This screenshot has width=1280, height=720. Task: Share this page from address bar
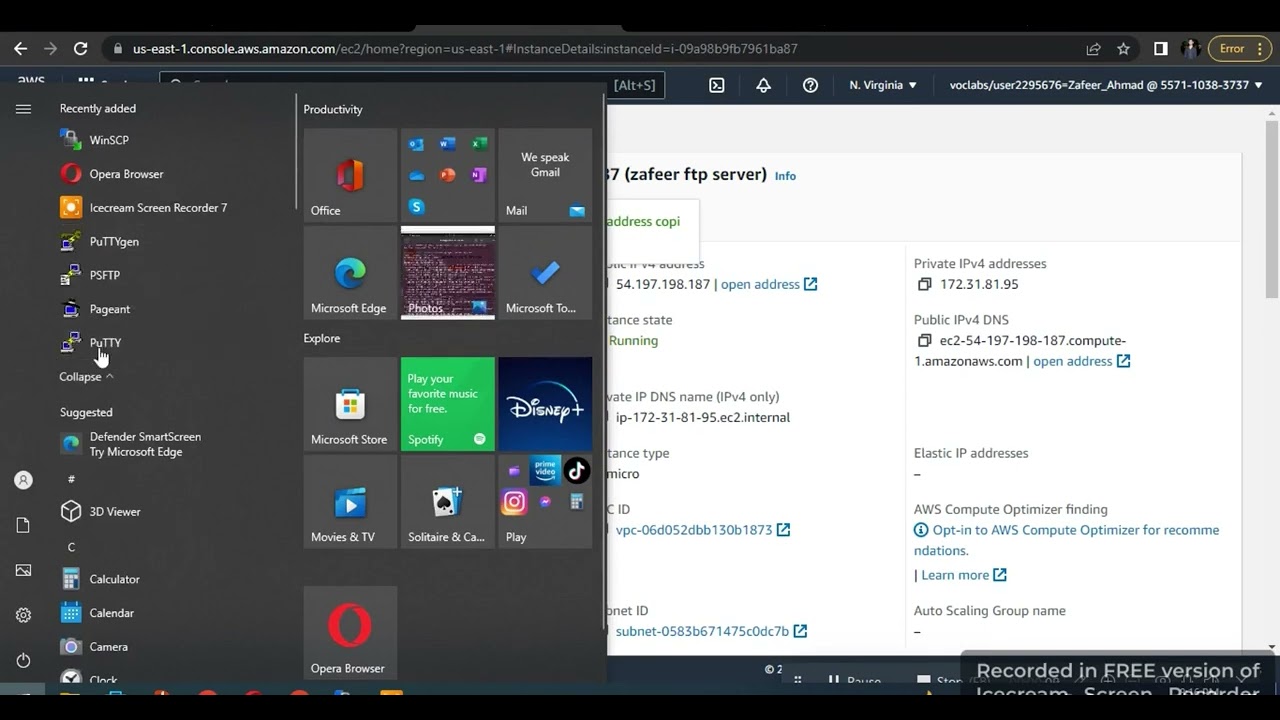1093,48
